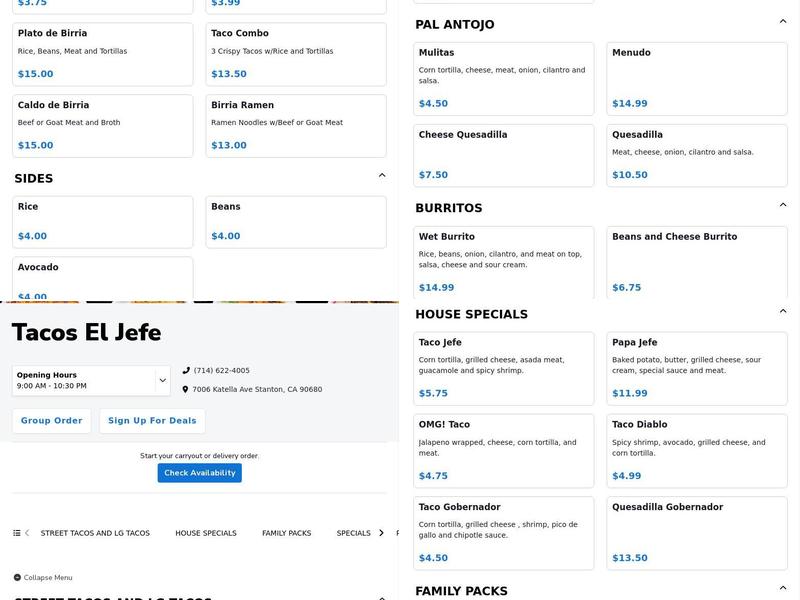Collapse the FAMILY PACKS section

point(782,588)
